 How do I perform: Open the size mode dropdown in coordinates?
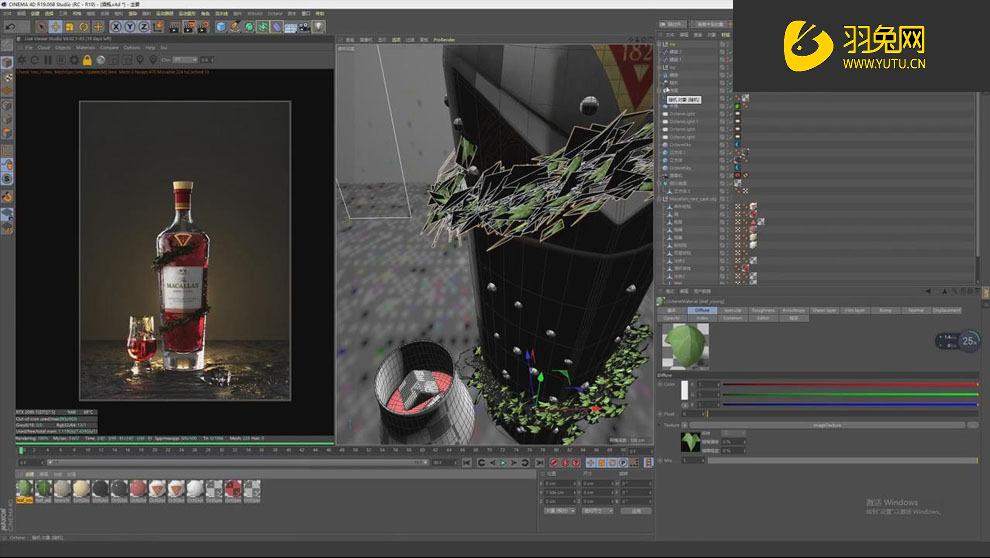pyautogui.click(x=597, y=511)
